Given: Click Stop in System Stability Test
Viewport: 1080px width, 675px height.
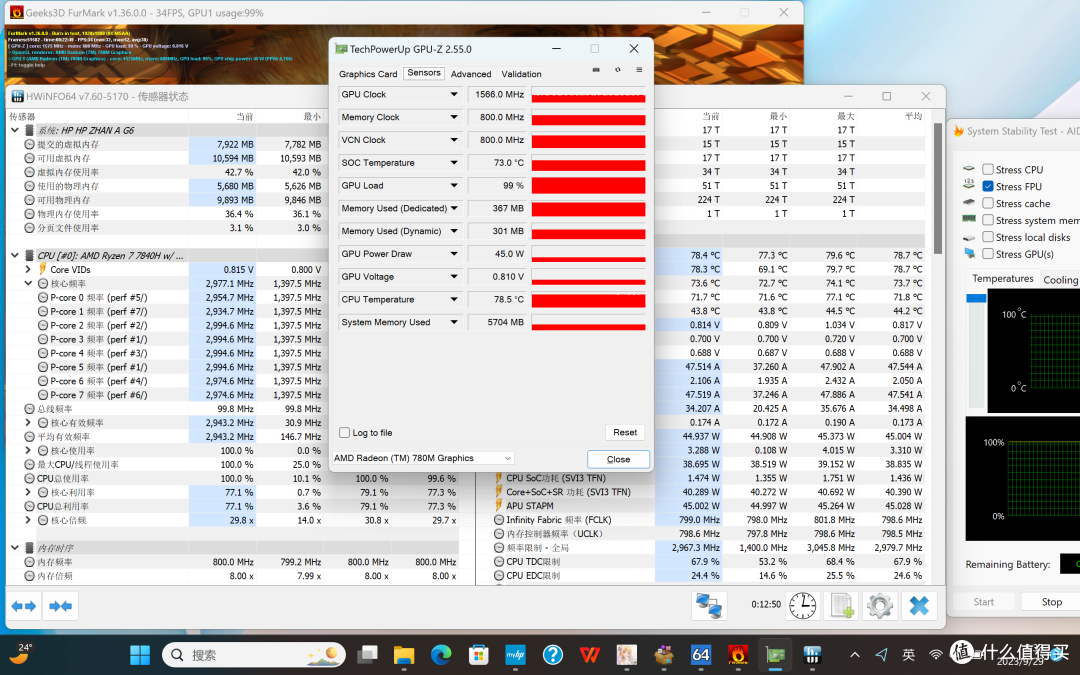Looking at the screenshot, I should (1051, 602).
